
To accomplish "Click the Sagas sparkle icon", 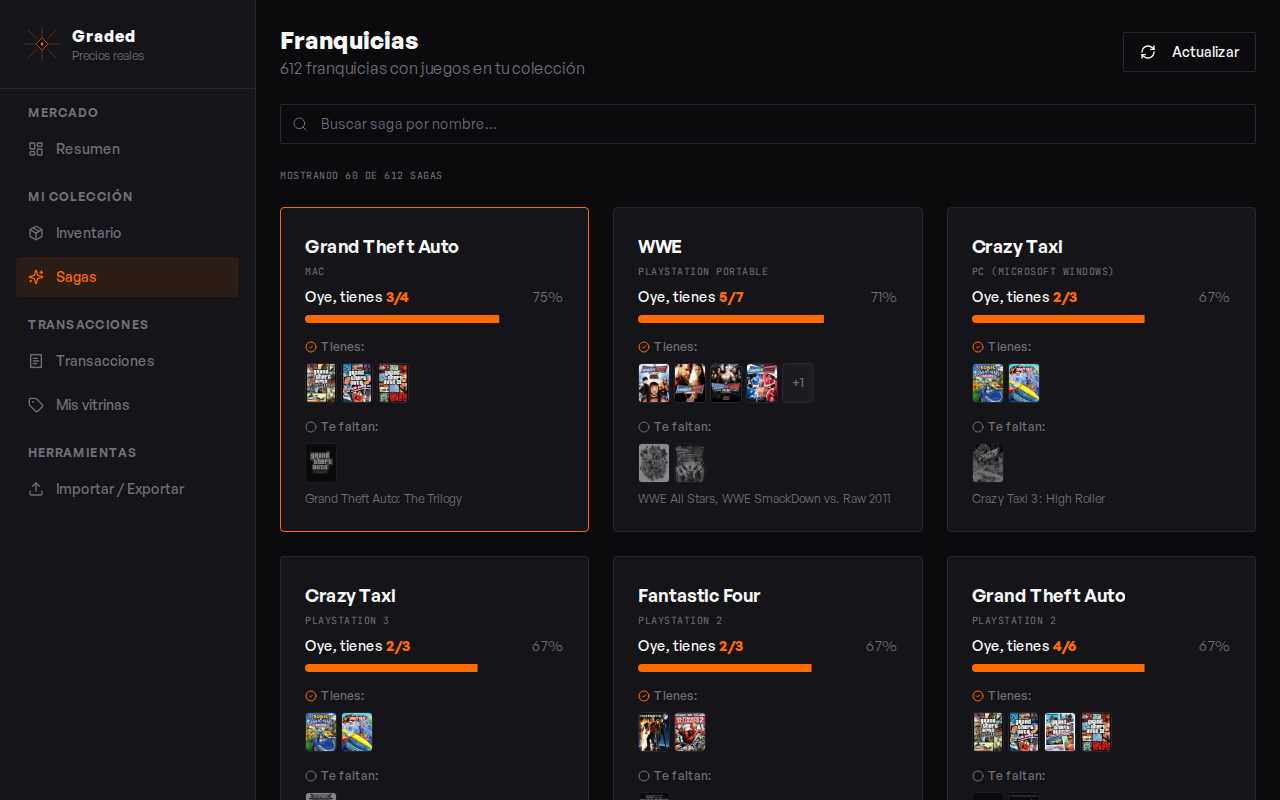I will (x=36, y=277).
